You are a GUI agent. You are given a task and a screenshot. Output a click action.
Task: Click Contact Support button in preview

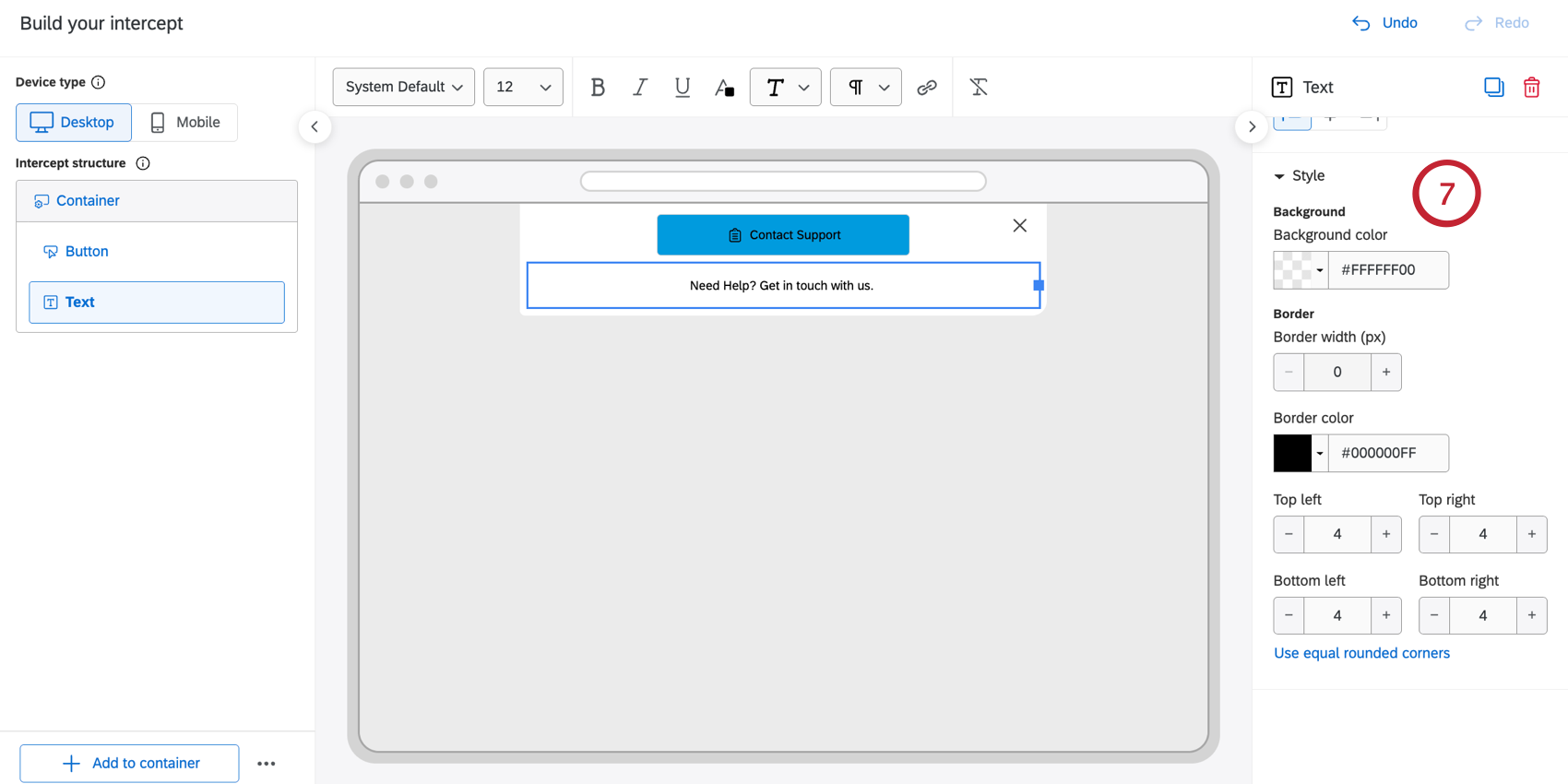(783, 235)
